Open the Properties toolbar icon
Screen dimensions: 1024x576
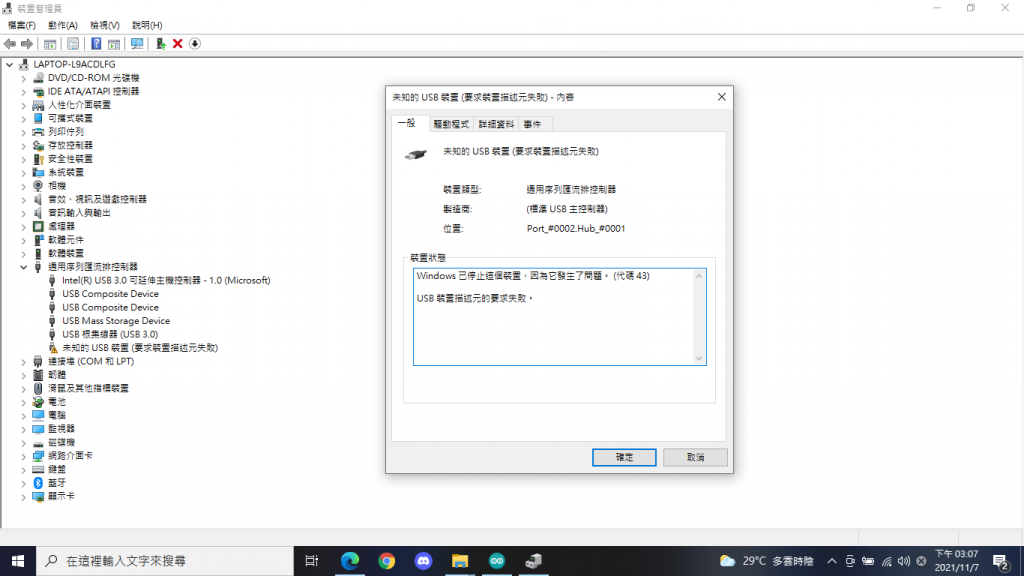(x=73, y=44)
